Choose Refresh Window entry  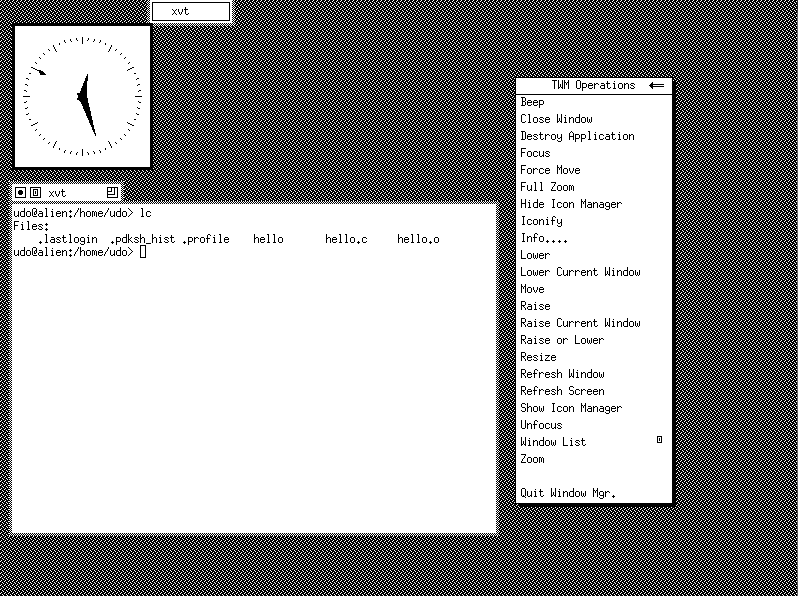[x=594, y=374]
